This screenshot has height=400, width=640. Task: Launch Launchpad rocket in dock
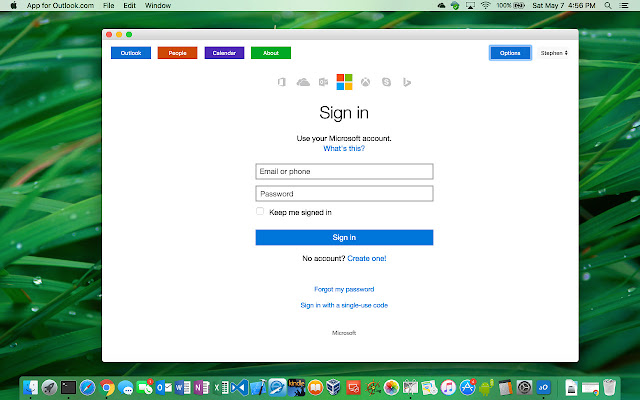coord(49,387)
